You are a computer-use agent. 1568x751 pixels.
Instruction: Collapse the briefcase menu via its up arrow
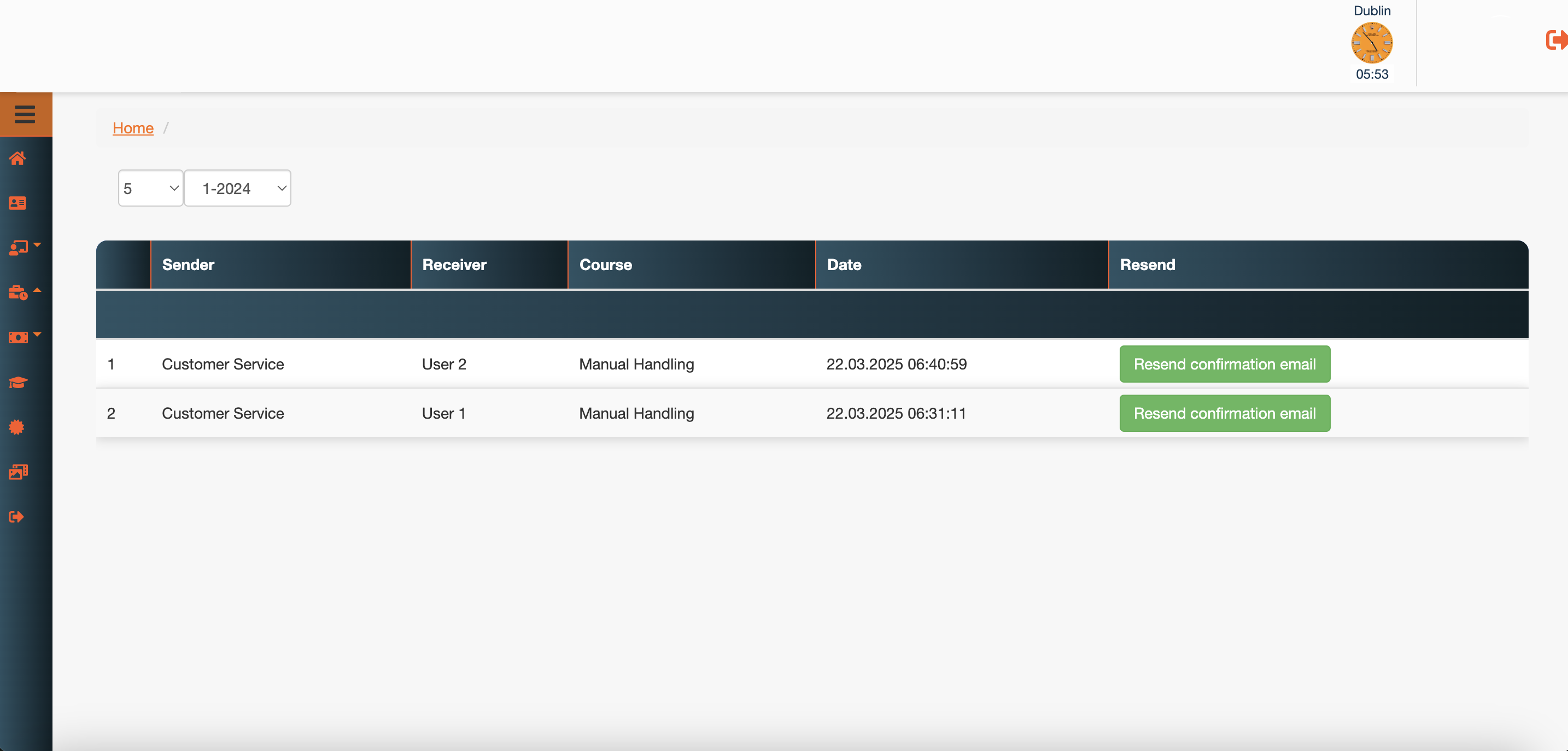click(38, 290)
